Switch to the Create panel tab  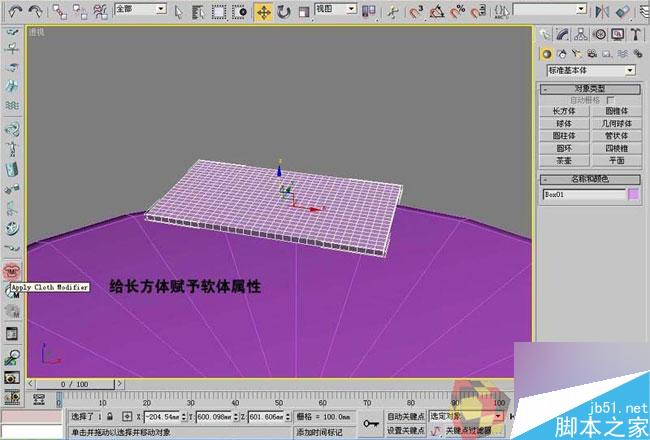point(545,34)
